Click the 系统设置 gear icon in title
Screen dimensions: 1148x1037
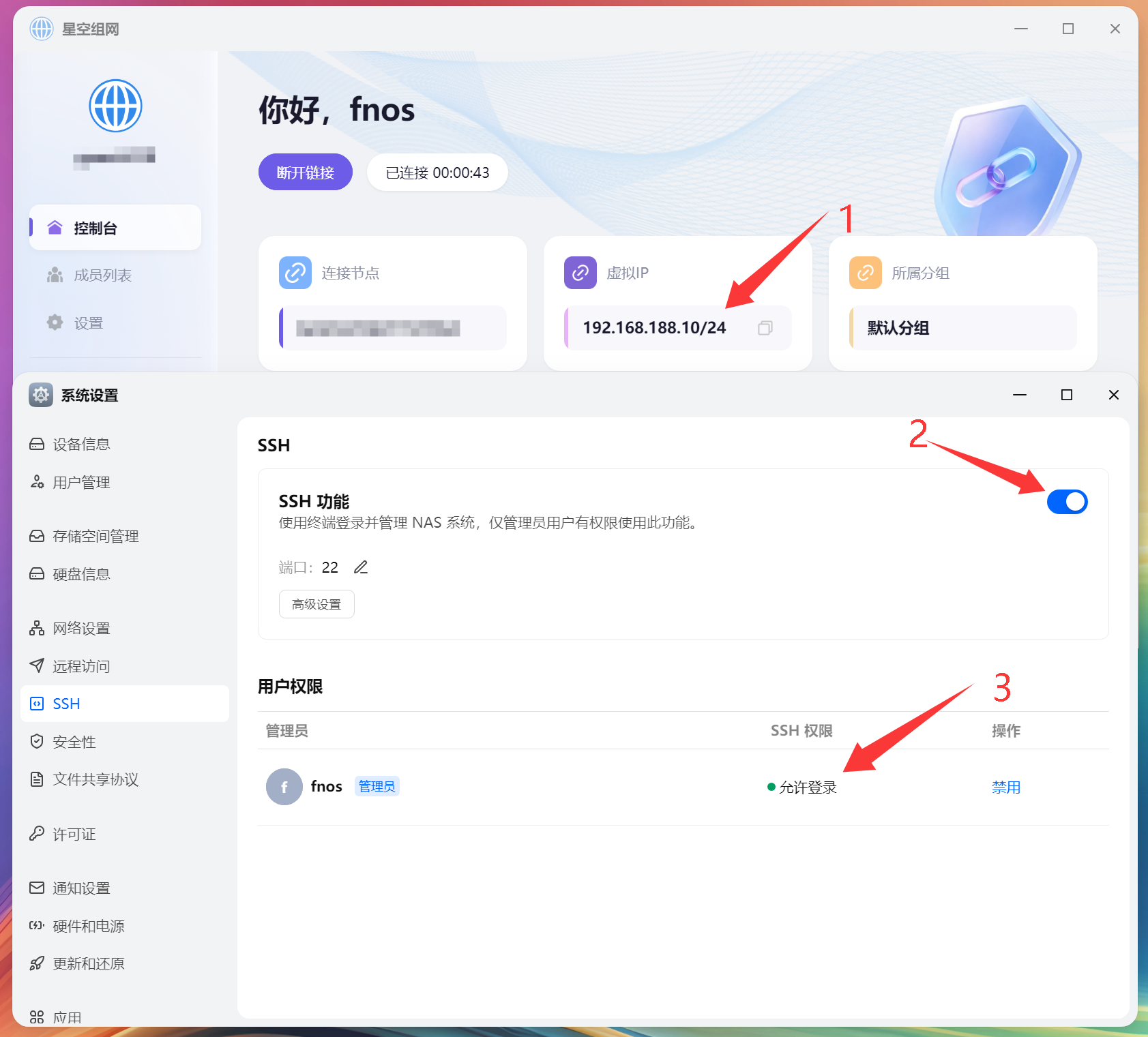[x=41, y=395]
